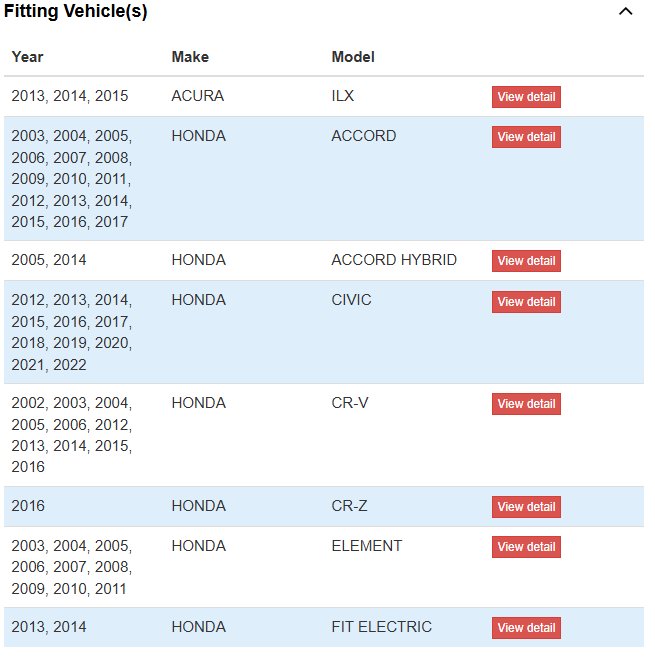View detail for Honda Accord
The image size is (655, 668).
pyautogui.click(x=526, y=137)
